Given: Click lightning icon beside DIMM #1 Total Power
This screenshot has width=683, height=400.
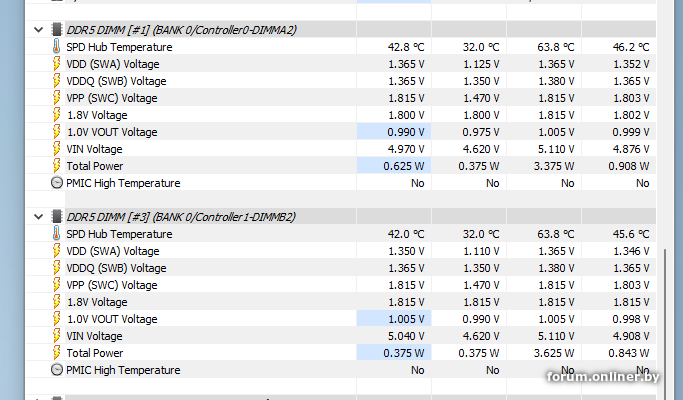Looking at the screenshot, I should pyautogui.click(x=56, y=166).
